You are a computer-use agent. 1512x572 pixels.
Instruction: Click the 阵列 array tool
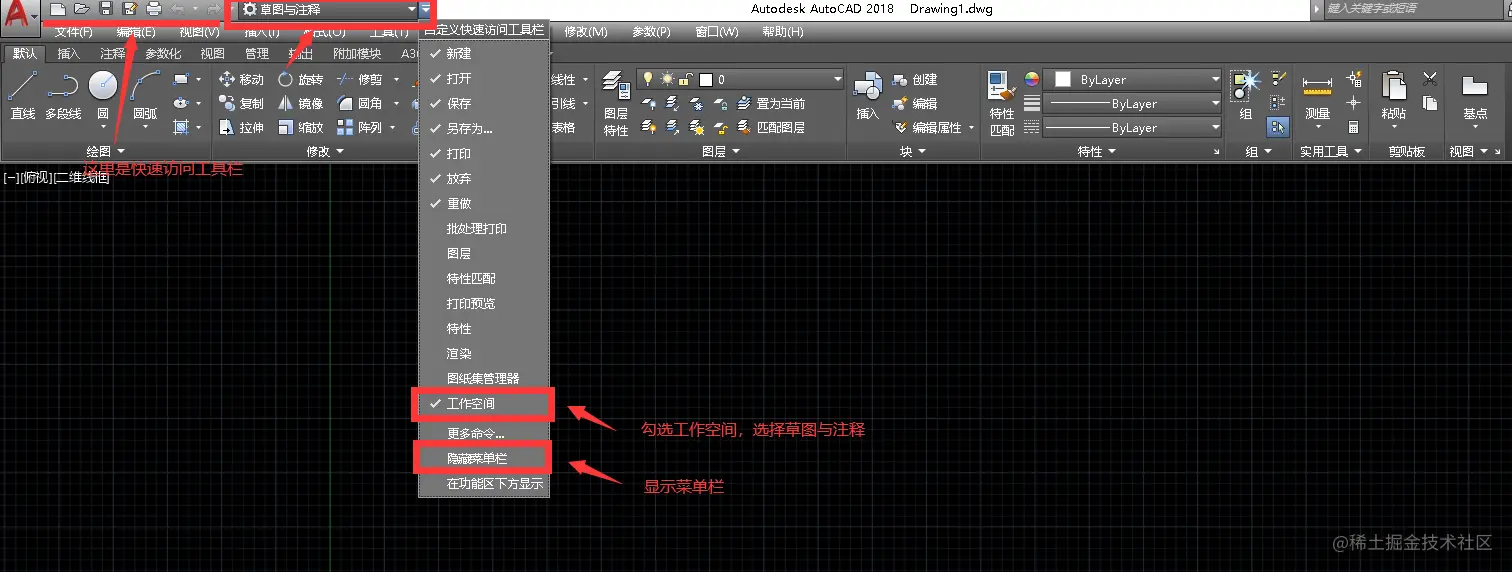tap(359, 127)
